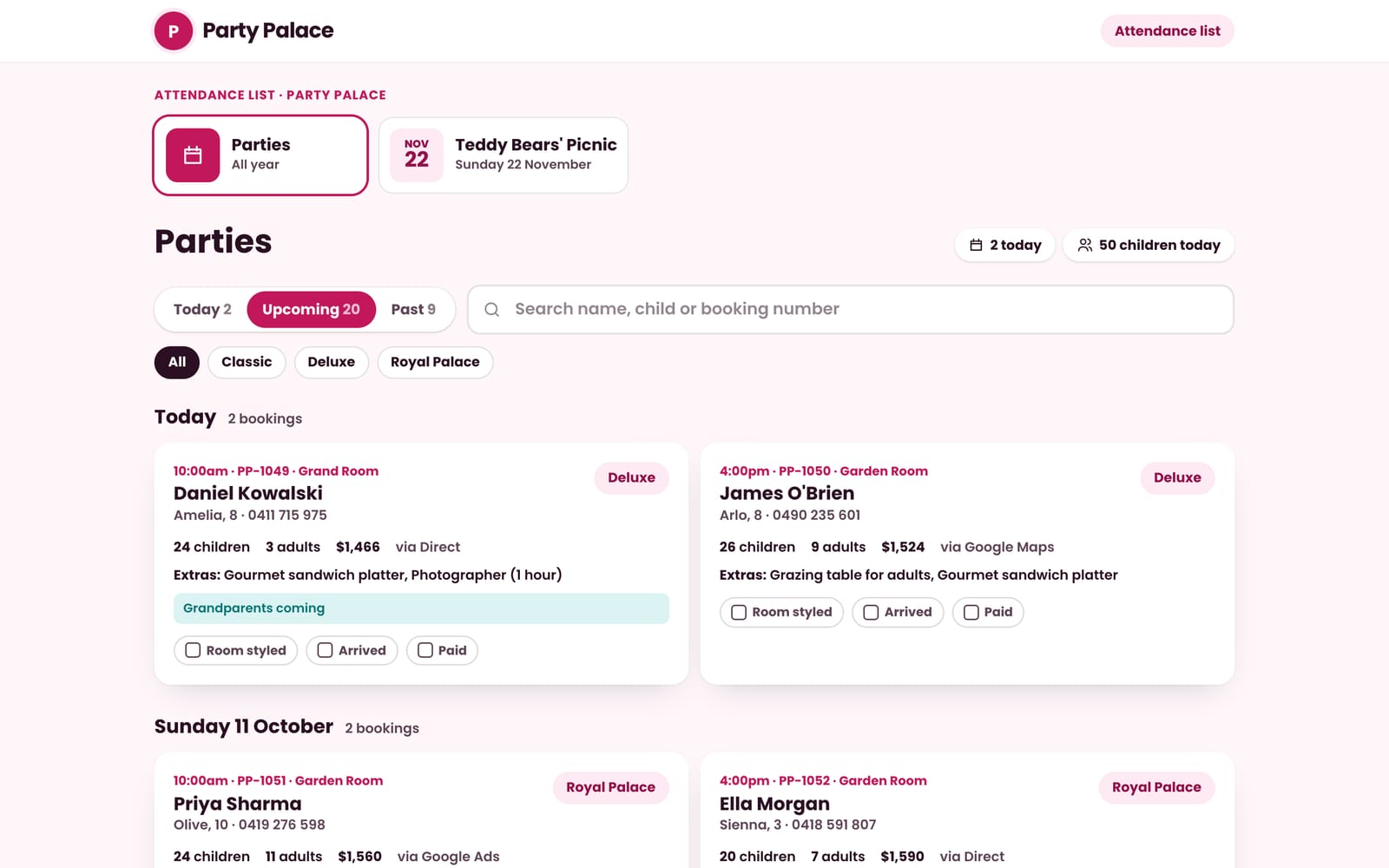This screenshot has height=868, width=1389.
Task: Click the Grandparents coming note
Action: [x=421, y=608]
